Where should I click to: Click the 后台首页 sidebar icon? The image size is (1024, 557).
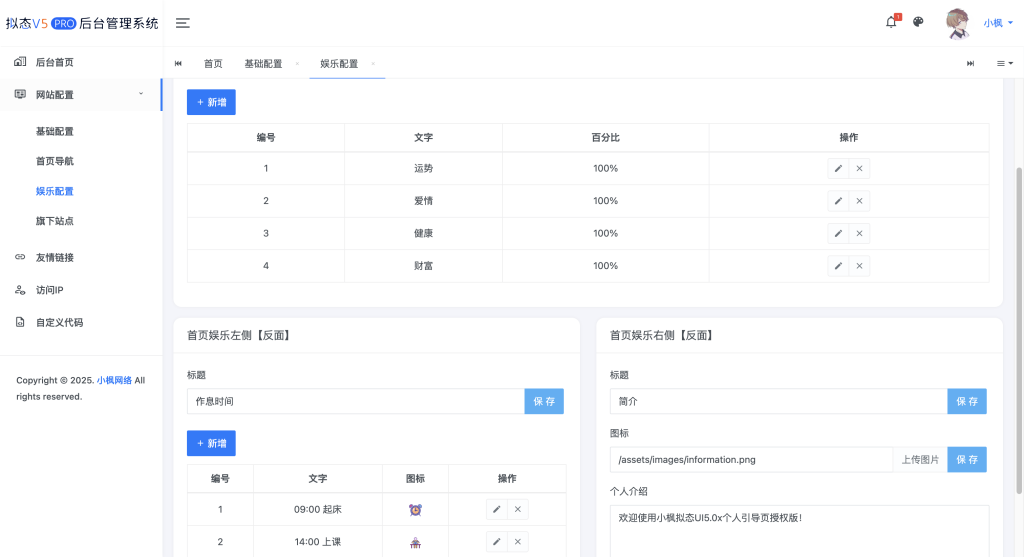20,61
